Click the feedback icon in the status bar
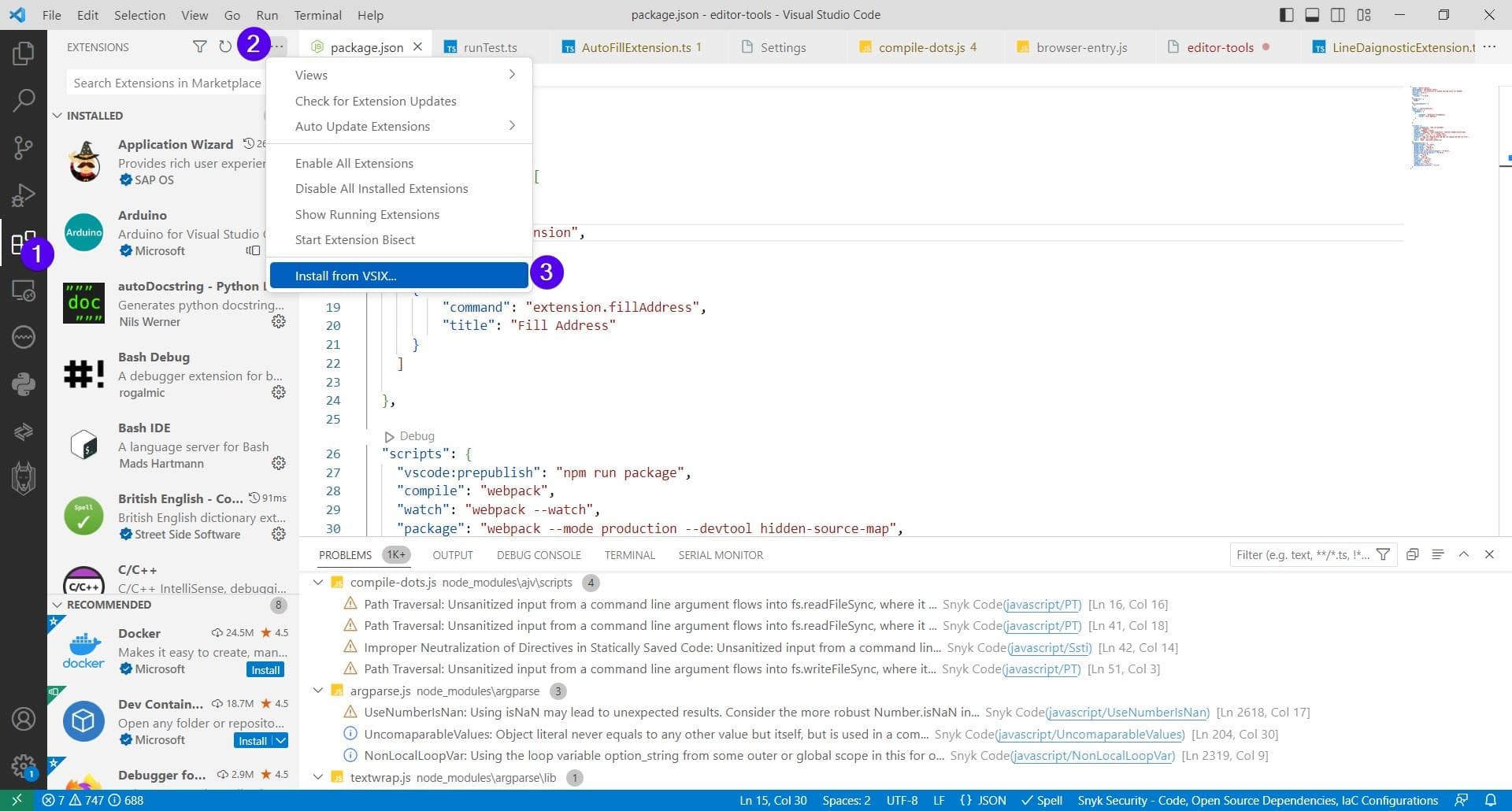This screenshot has width=1512, height=811. pos(1462,800)
